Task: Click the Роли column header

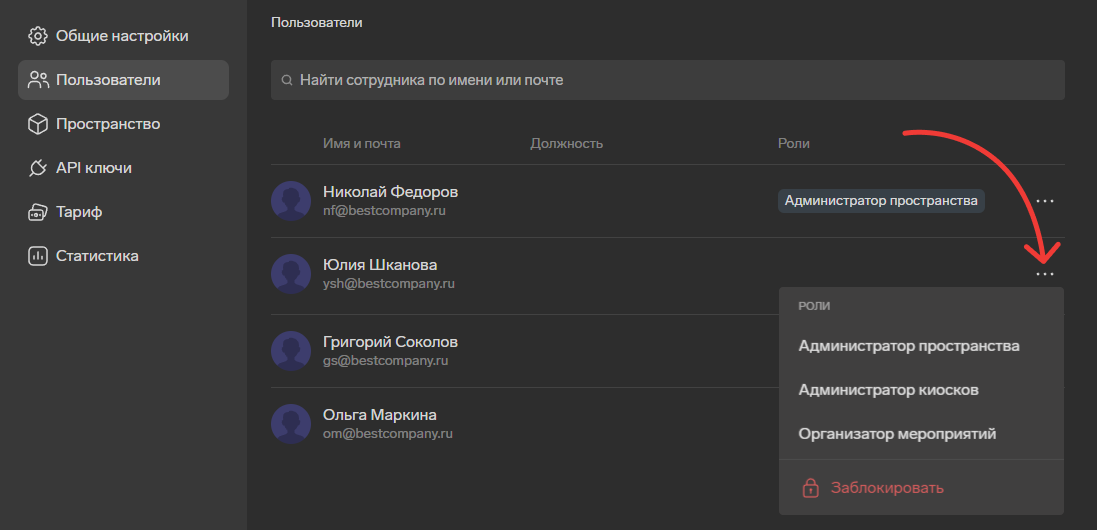Action: pos(793,143)
